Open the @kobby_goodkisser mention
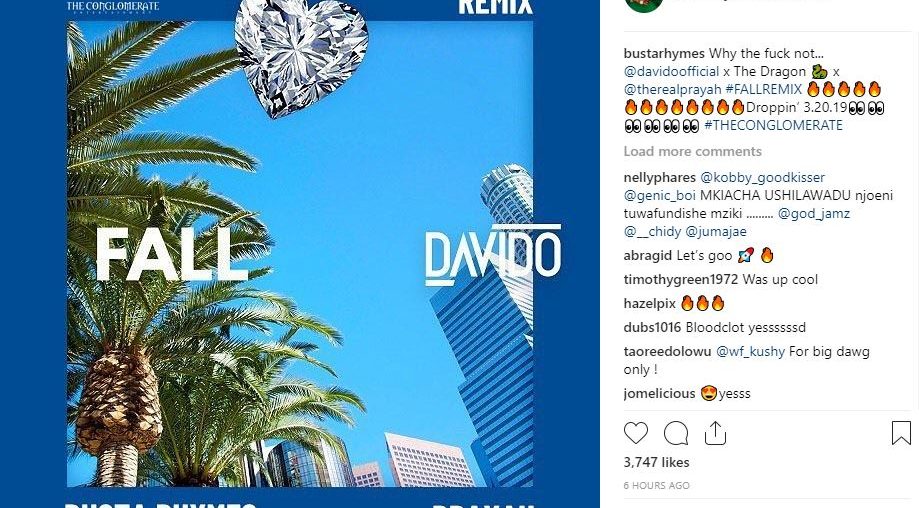919x508 pixels. (x=763, y=178)
